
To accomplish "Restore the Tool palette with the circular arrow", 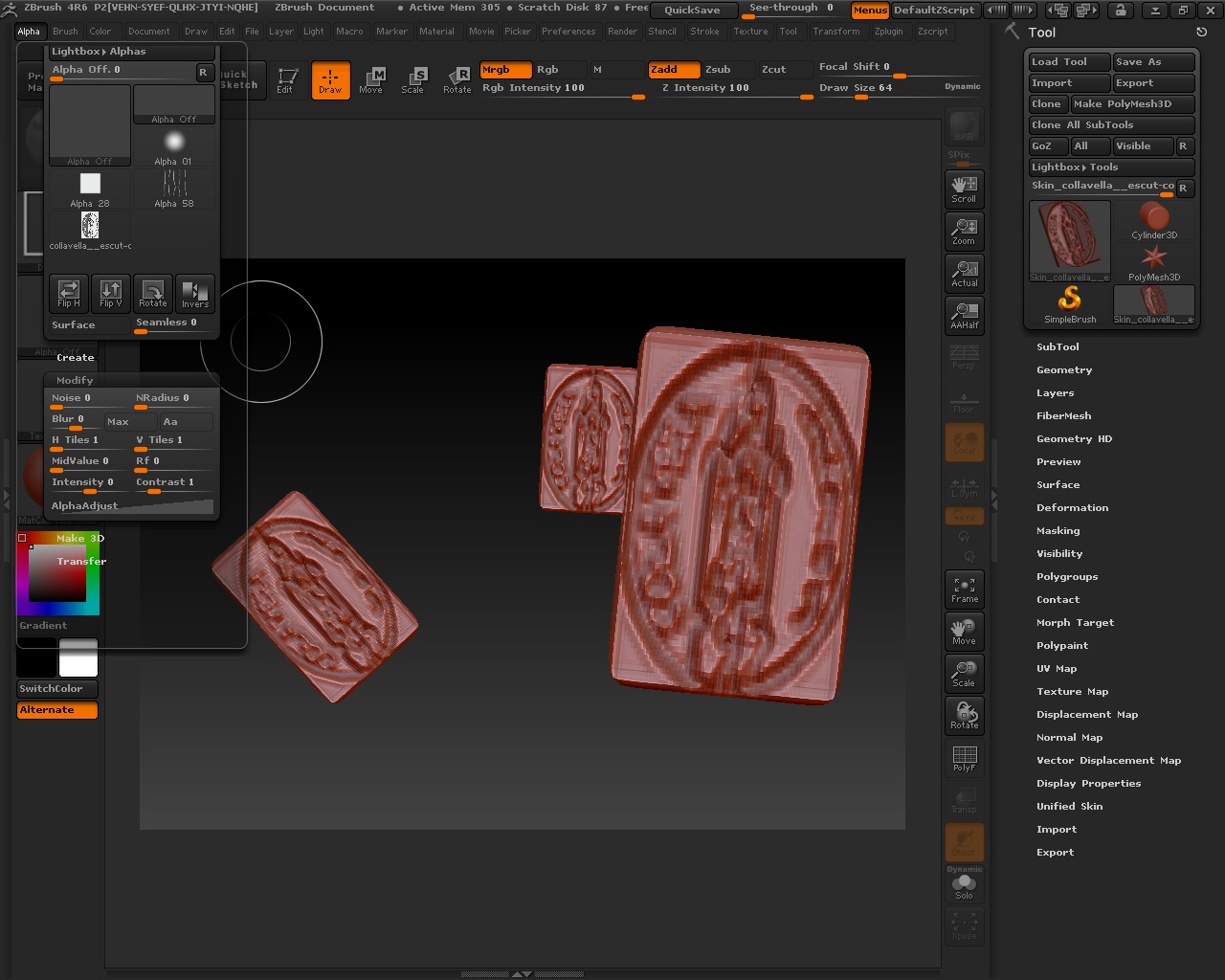I will (x=1202, y=32).
